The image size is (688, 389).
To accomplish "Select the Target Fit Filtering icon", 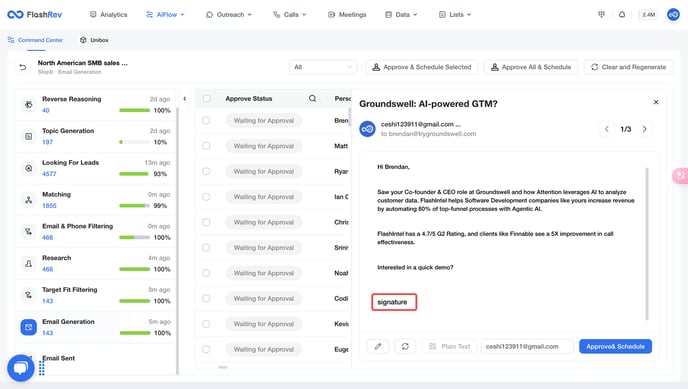I will (x=29, y=295).
